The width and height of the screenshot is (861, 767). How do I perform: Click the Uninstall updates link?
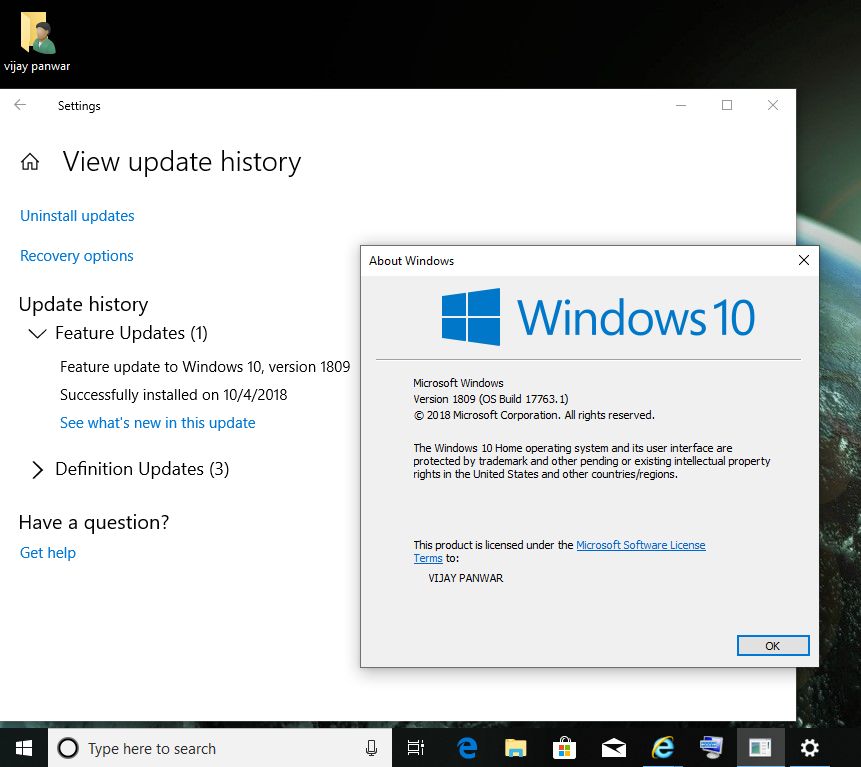point(77,216)
